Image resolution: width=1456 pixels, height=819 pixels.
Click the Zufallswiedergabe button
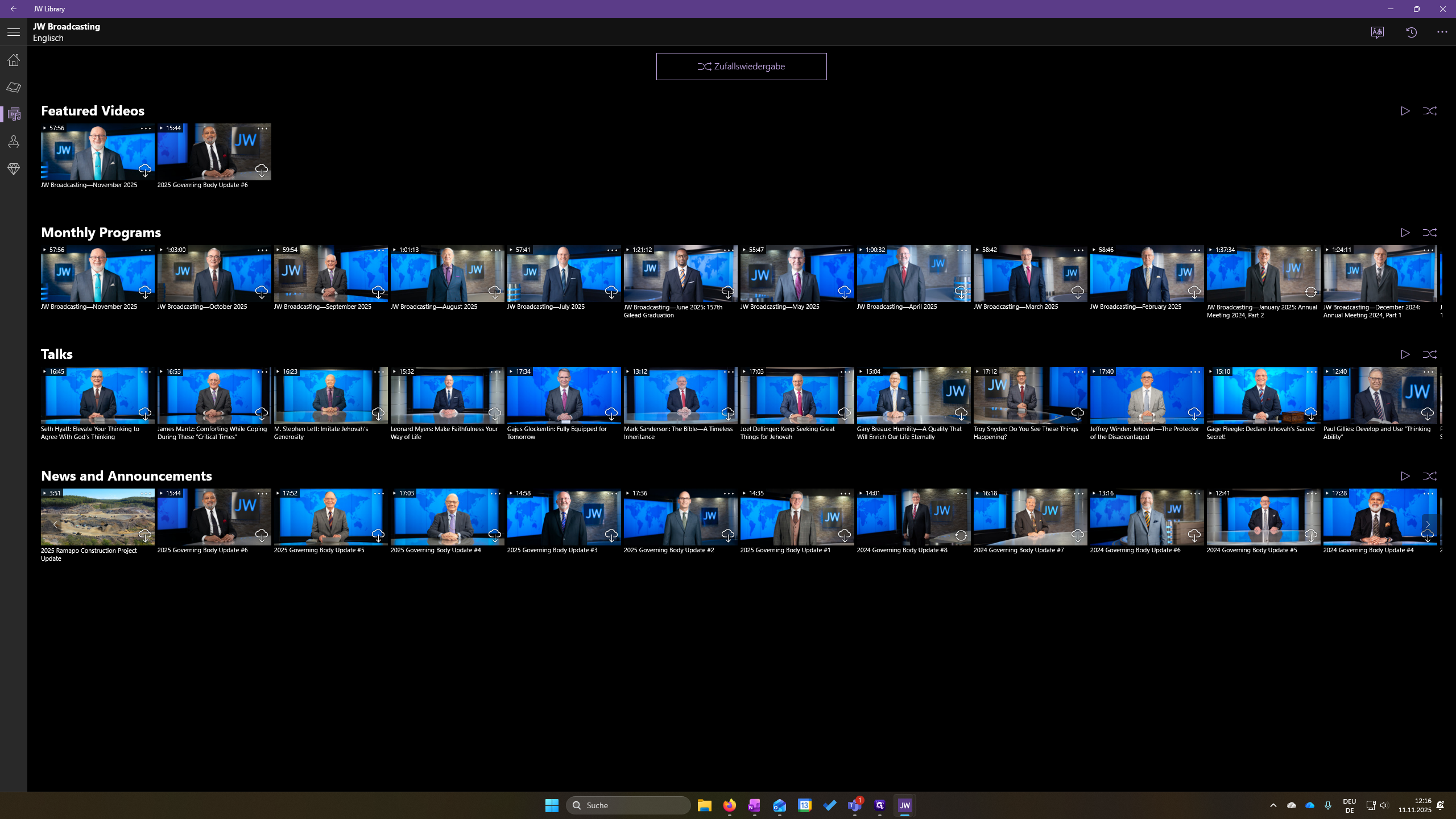click(741, 67)
